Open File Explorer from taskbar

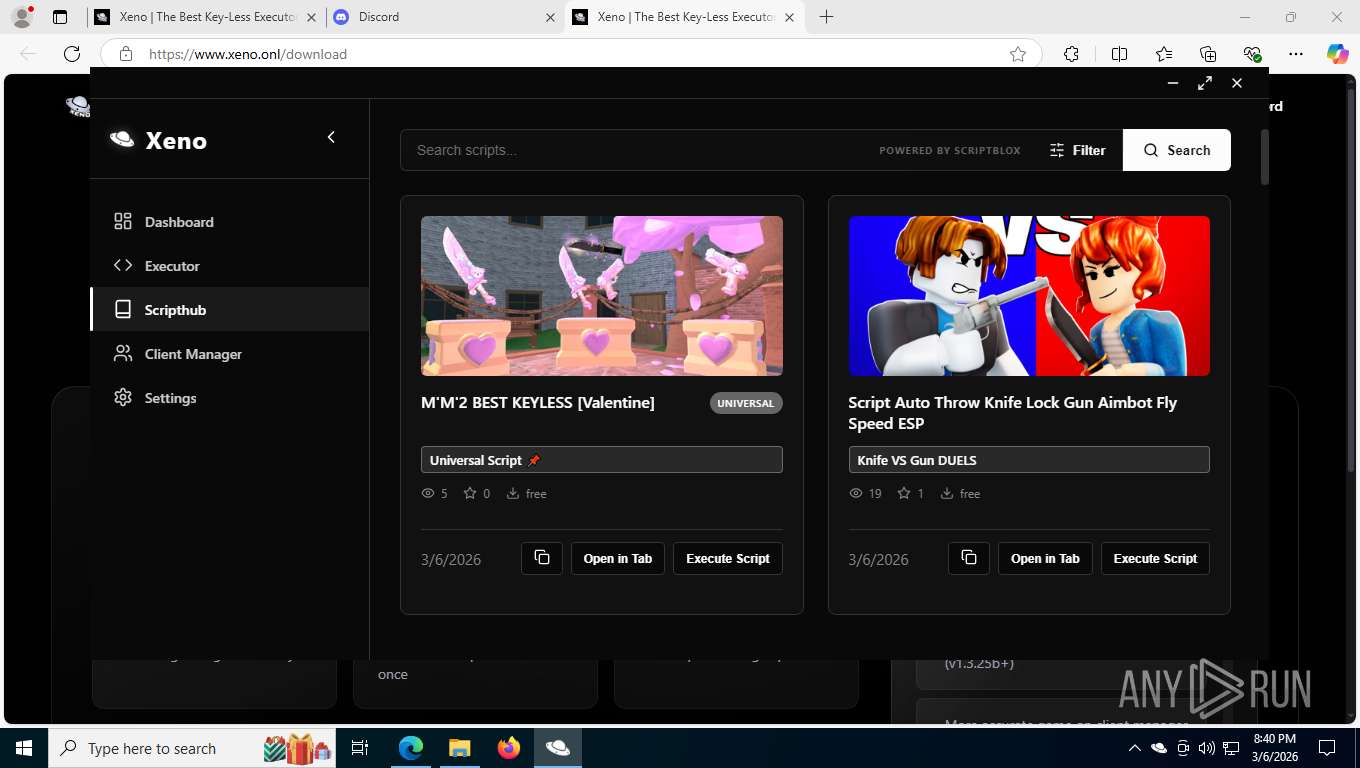coord(459,748)
